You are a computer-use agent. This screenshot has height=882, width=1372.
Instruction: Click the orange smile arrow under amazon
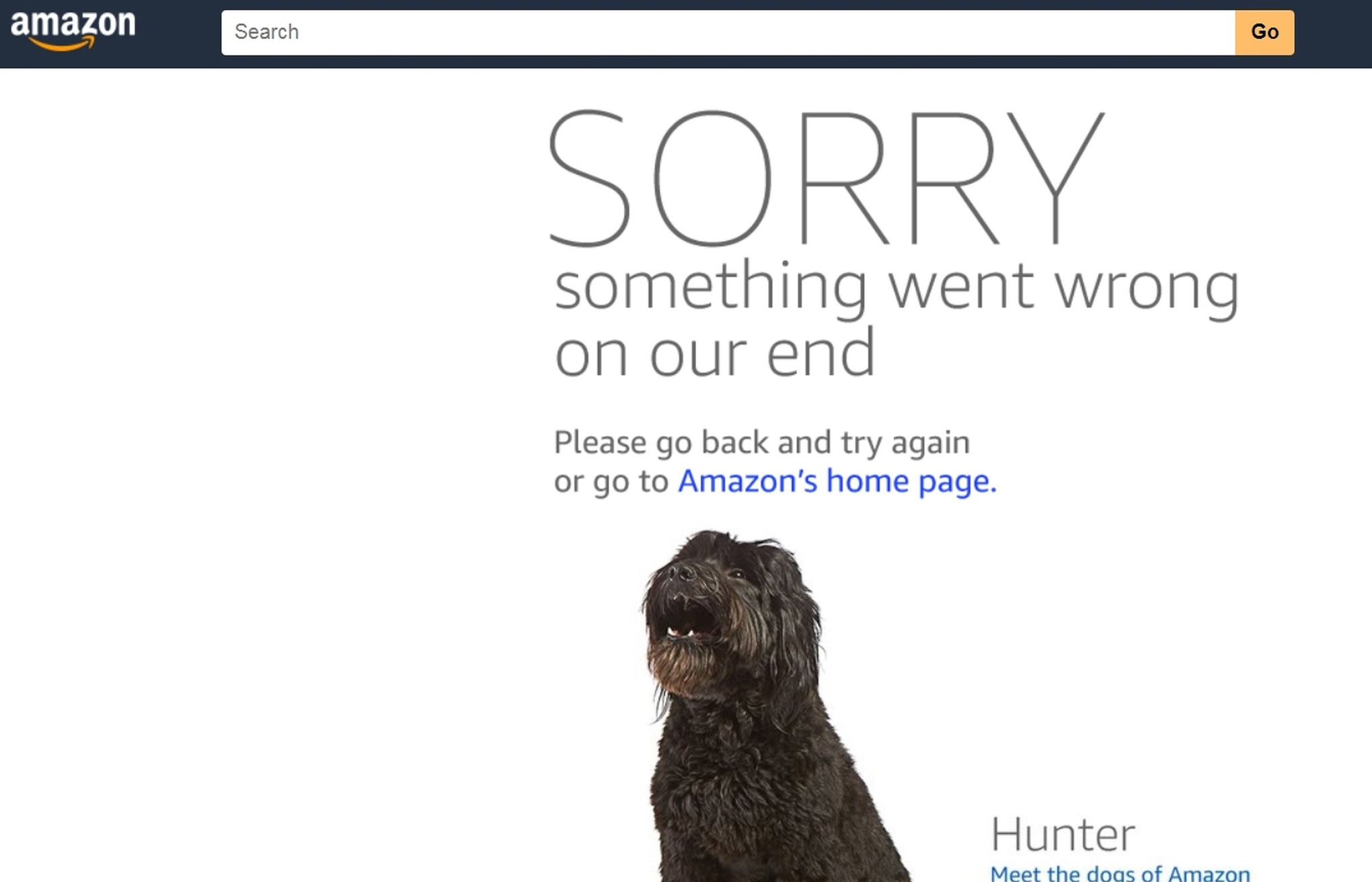point(63,44)
